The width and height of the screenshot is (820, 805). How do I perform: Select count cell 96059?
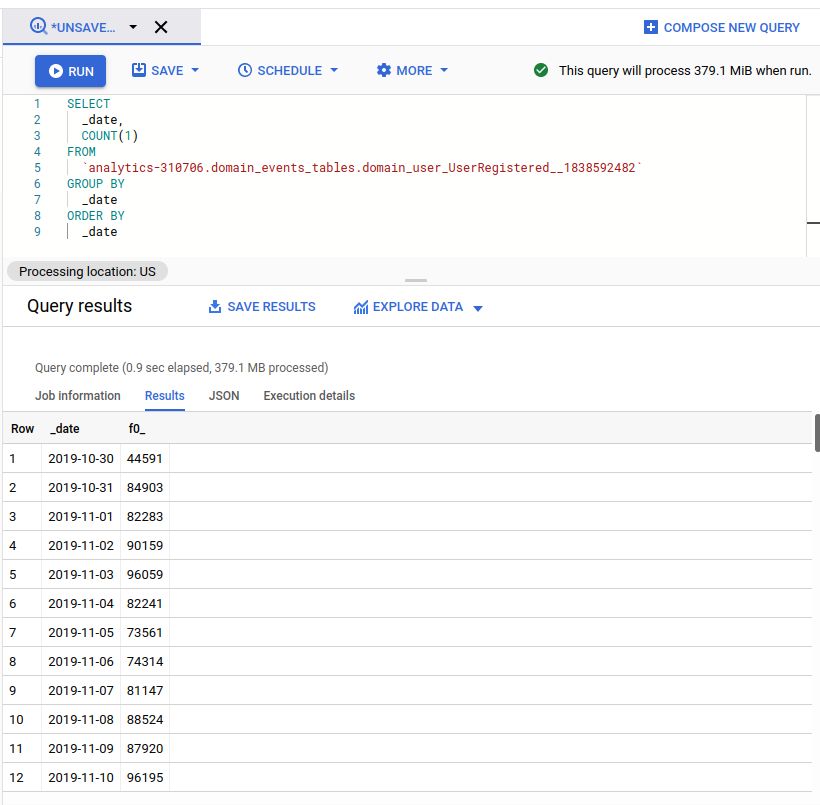145,575
